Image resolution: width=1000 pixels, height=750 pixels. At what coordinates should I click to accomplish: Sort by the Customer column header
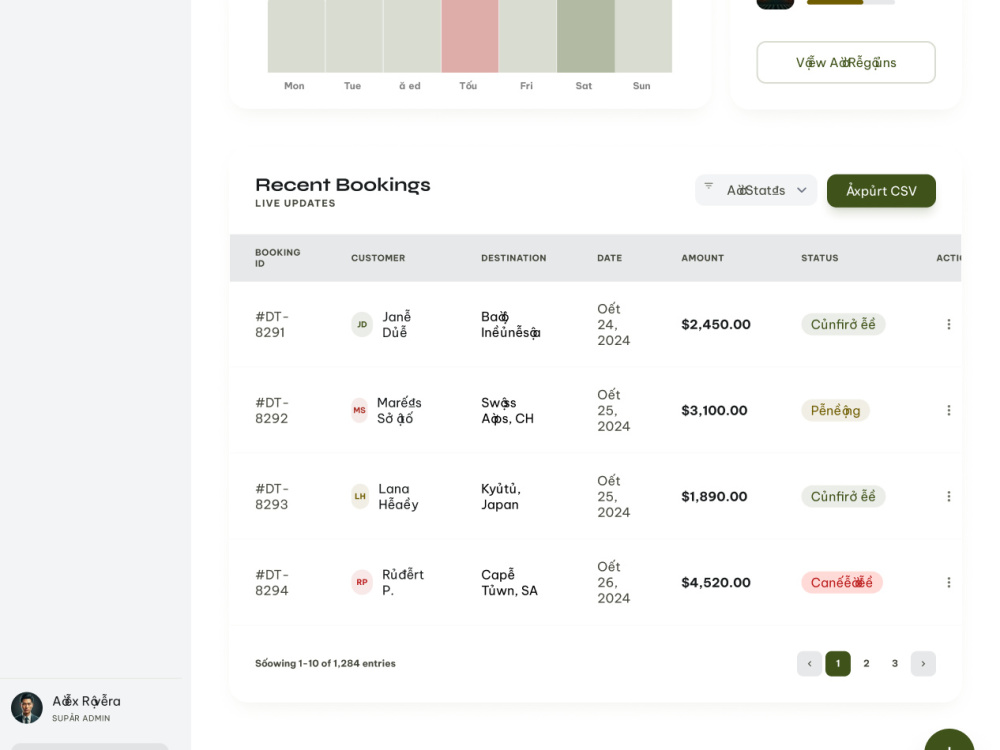click(x=378, y=258)
